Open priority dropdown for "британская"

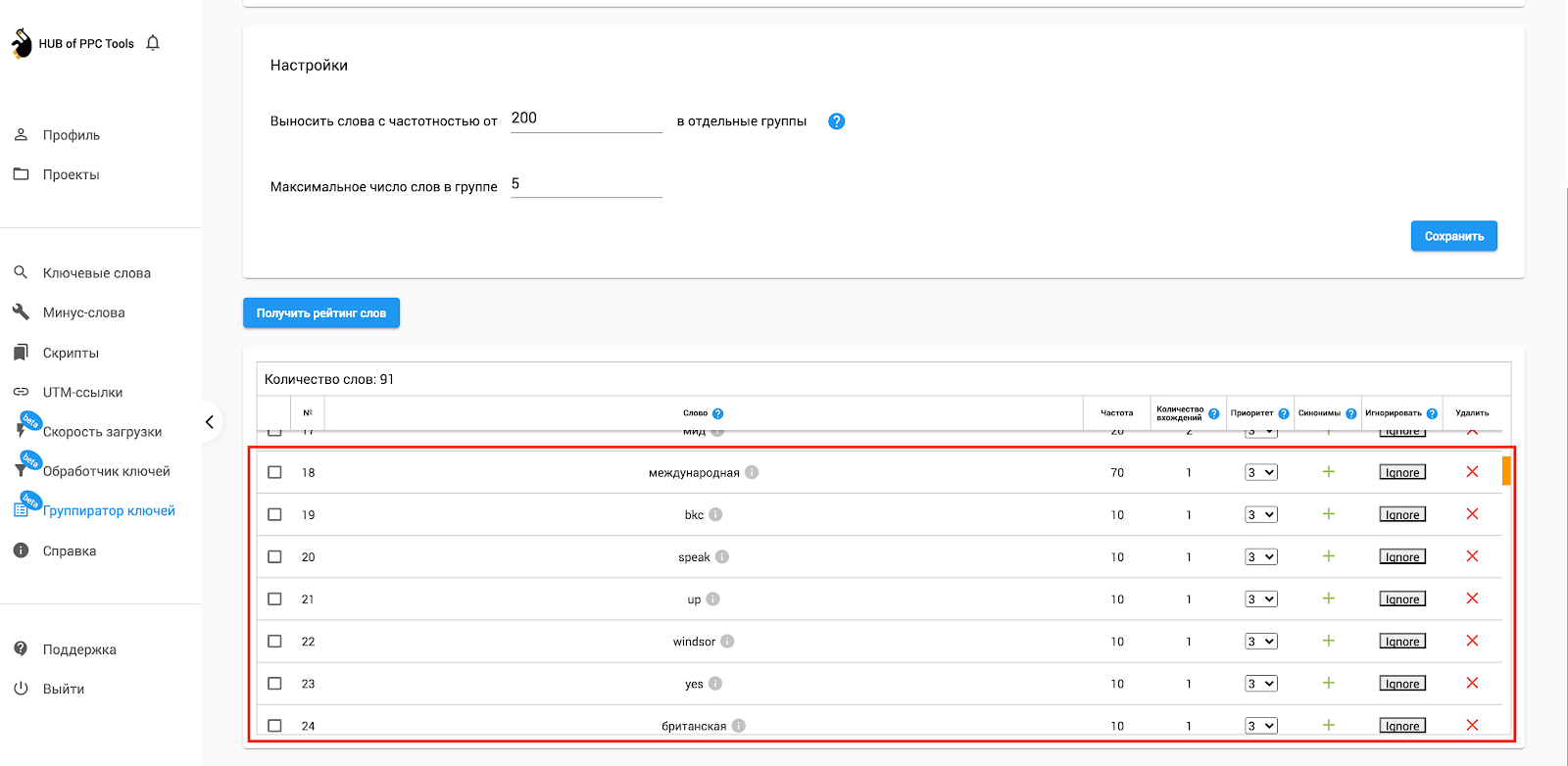[x=1261, y=726]
